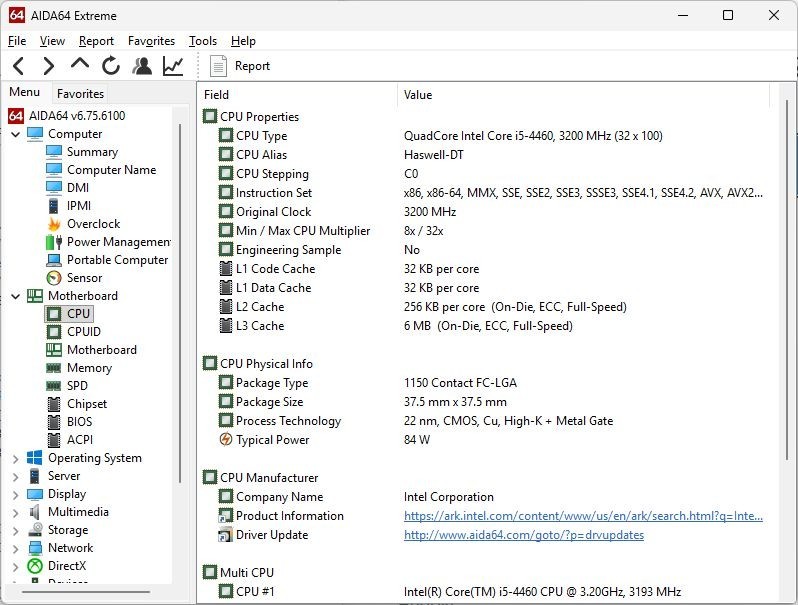Click the AIDA64 v6.75.6100 root logo icon
Image resolution: width=798 pixels, height=605 pixels.
(x=16, y=116)
